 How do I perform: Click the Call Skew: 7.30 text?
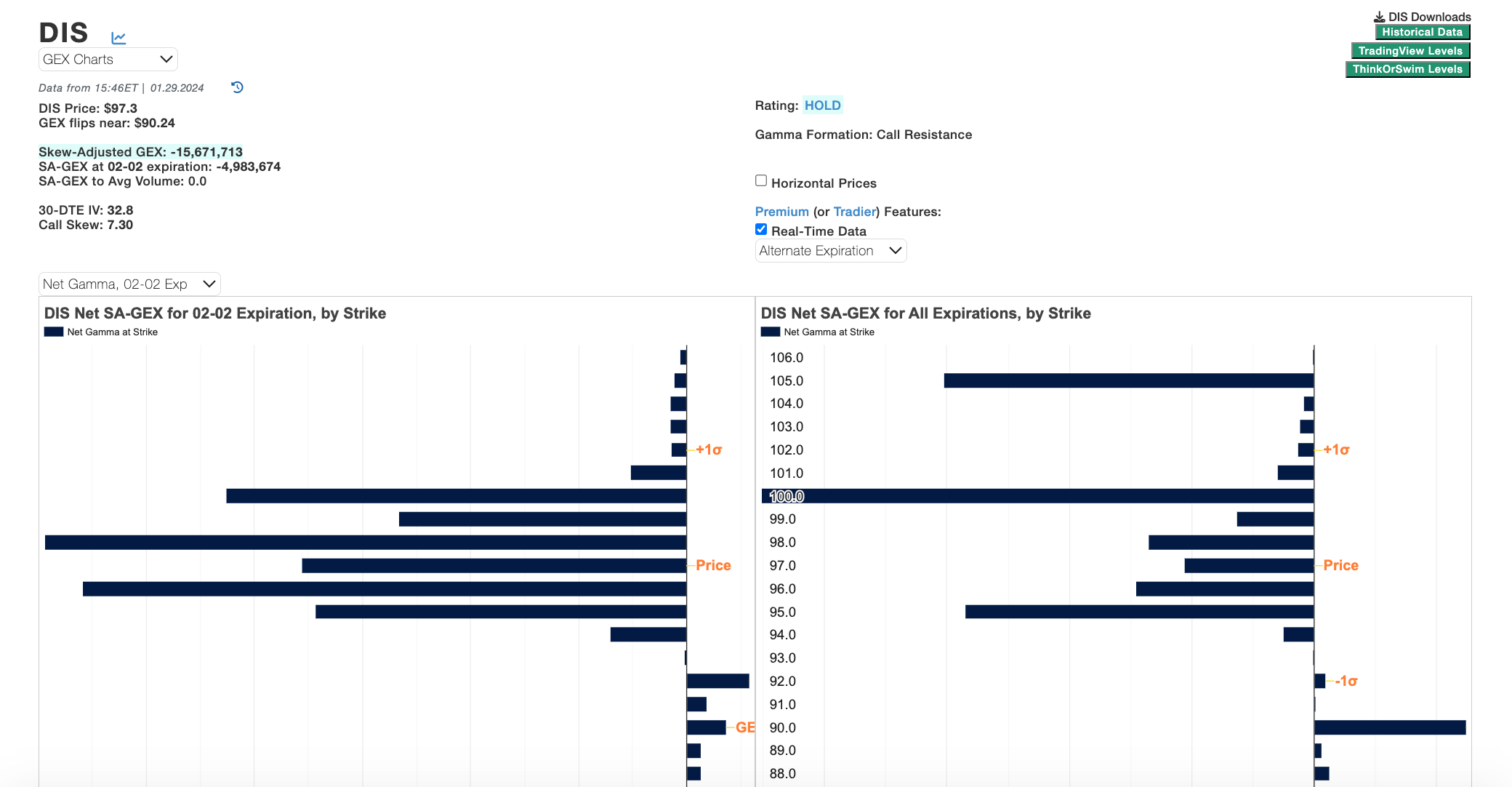click(x=86, y=225)
